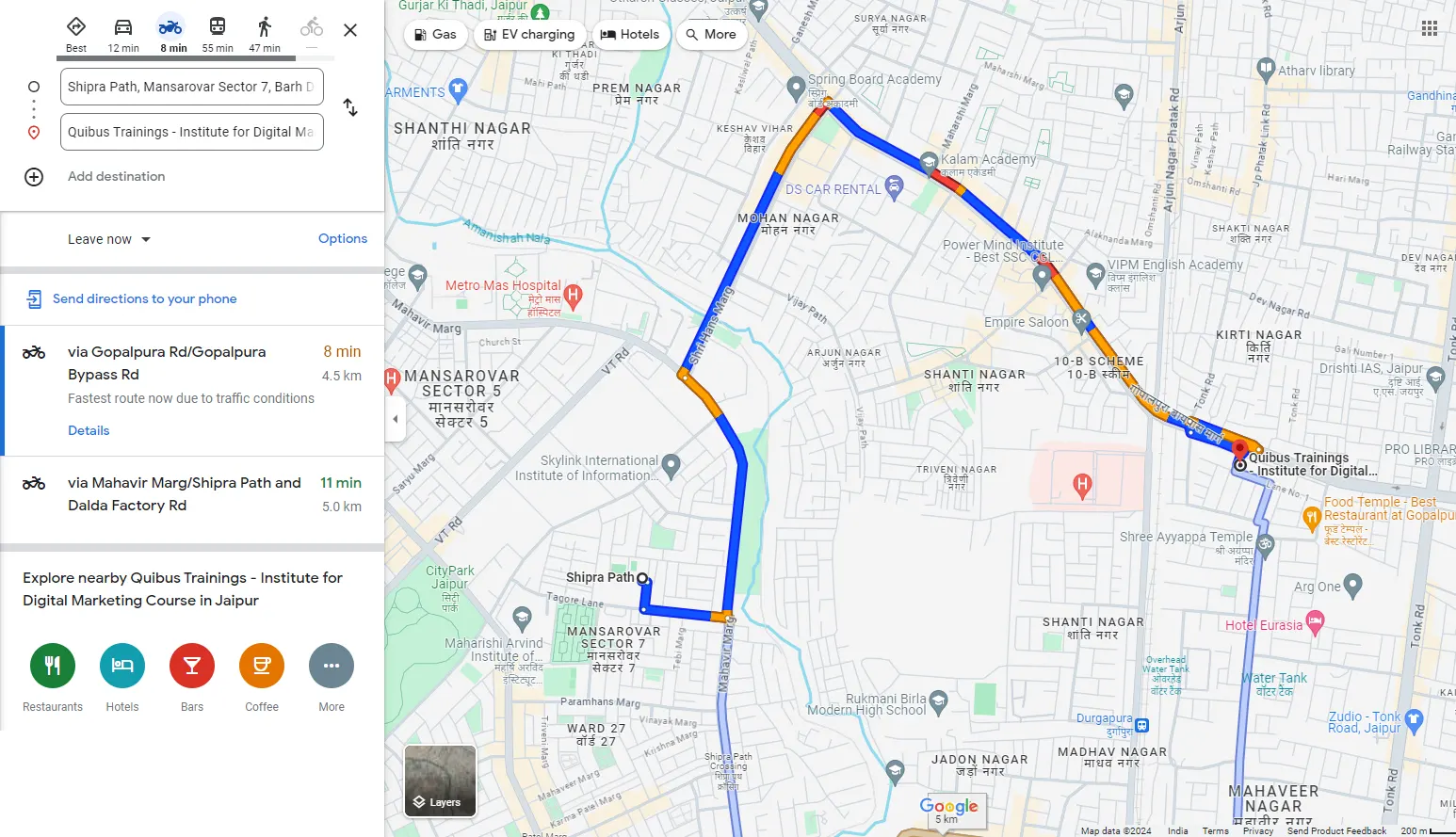The width and height of the screenshot is (1456, 837).
Task: Open the Leave now dropdown
Action: coord(109,239)
